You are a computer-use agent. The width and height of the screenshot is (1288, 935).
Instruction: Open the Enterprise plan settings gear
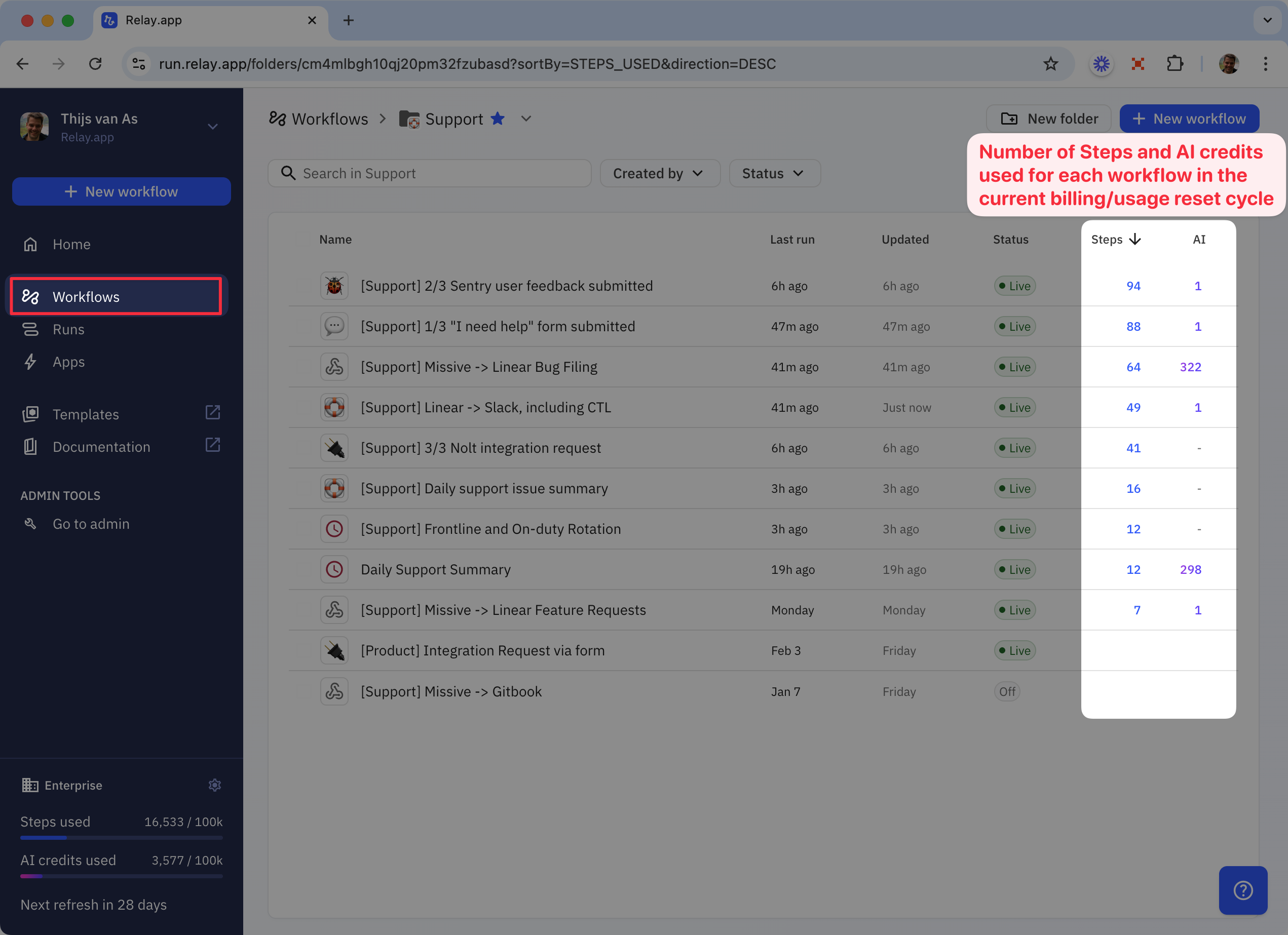pyautogui.click(x=214, y=785)
